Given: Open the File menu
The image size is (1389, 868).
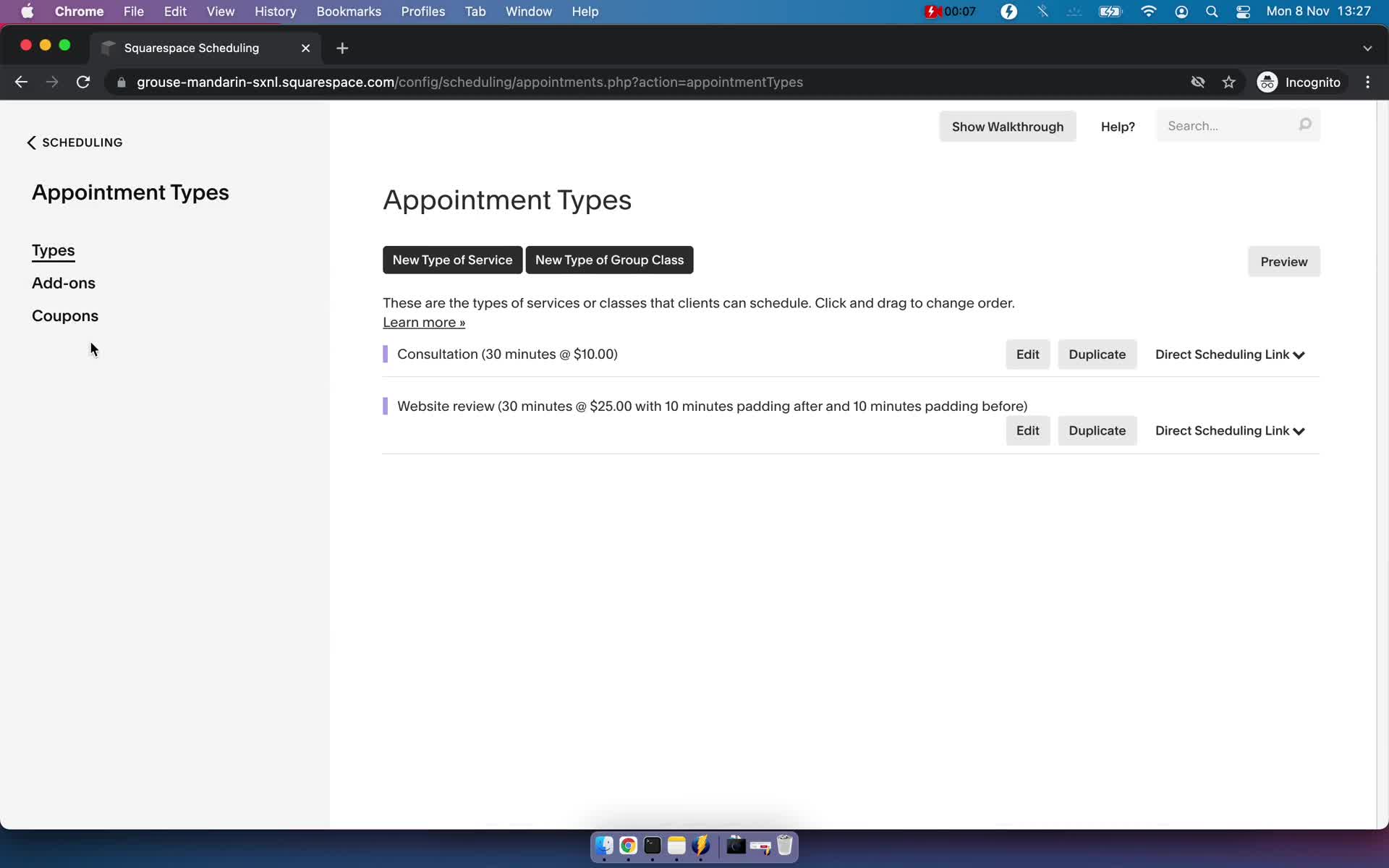Looking at the screenshot, I should tap(133, 12).
